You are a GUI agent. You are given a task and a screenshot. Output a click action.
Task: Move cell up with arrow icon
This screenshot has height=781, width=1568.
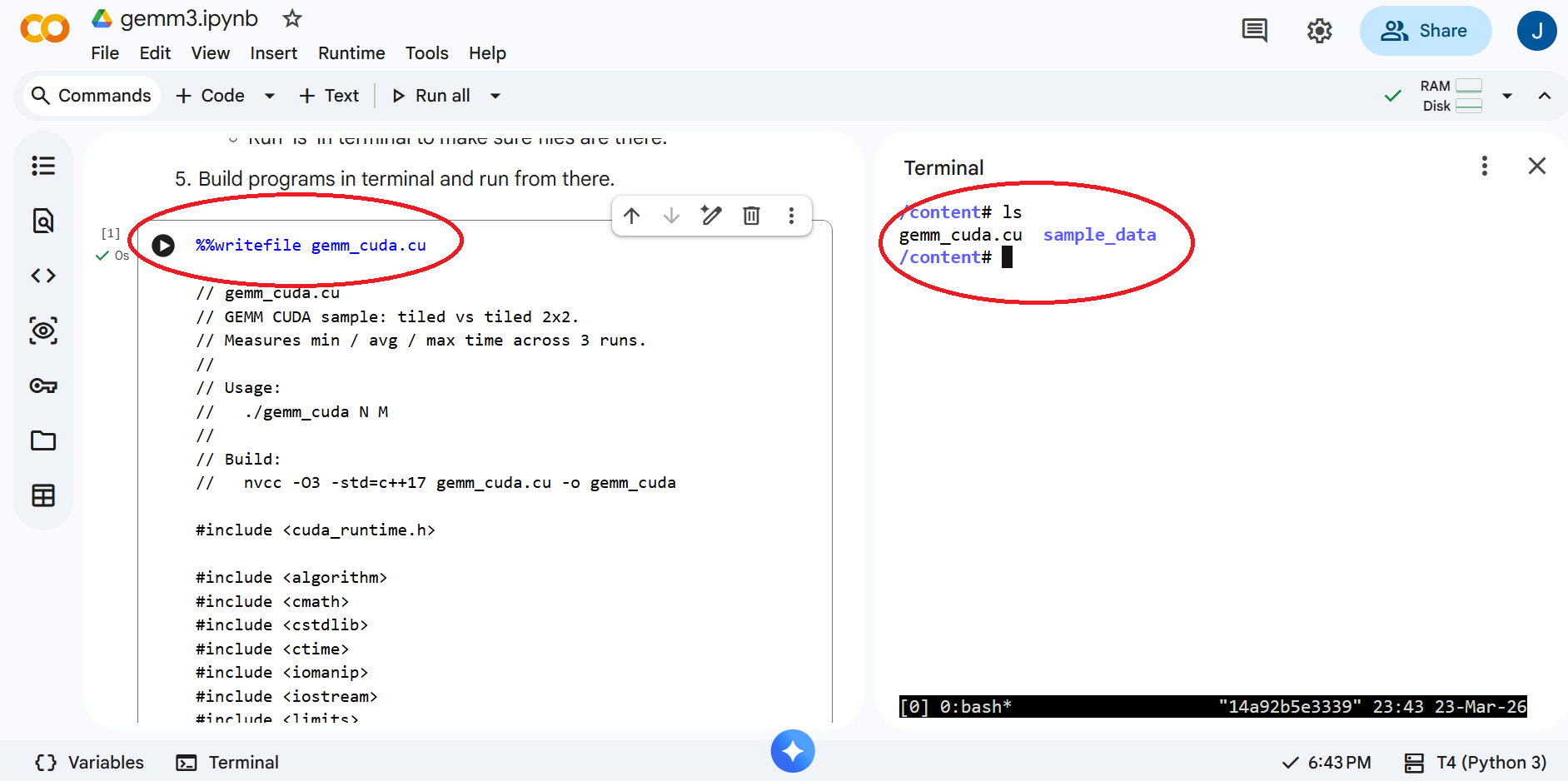coord(632,216)
